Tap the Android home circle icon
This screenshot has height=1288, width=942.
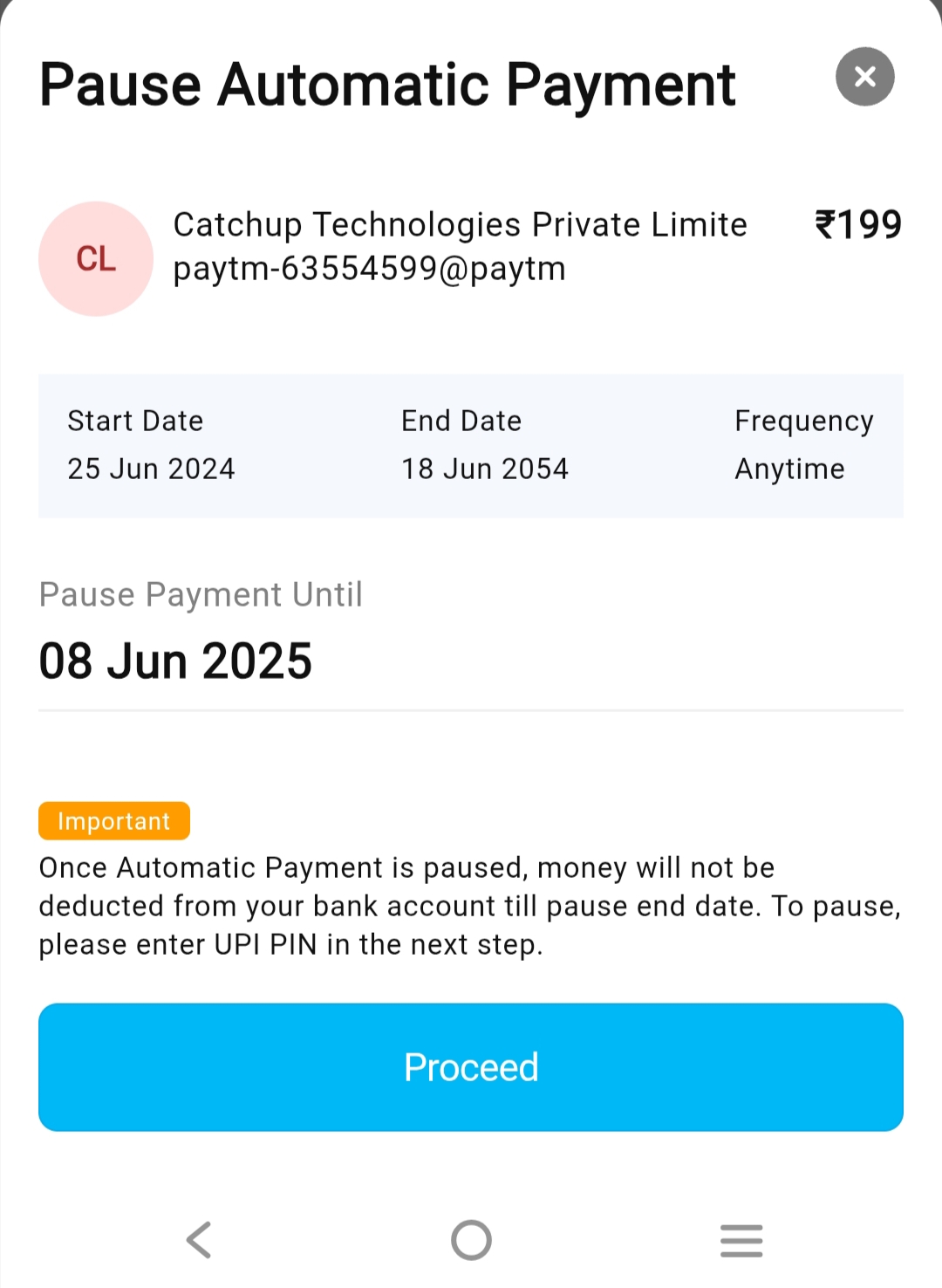(471, 1240)
